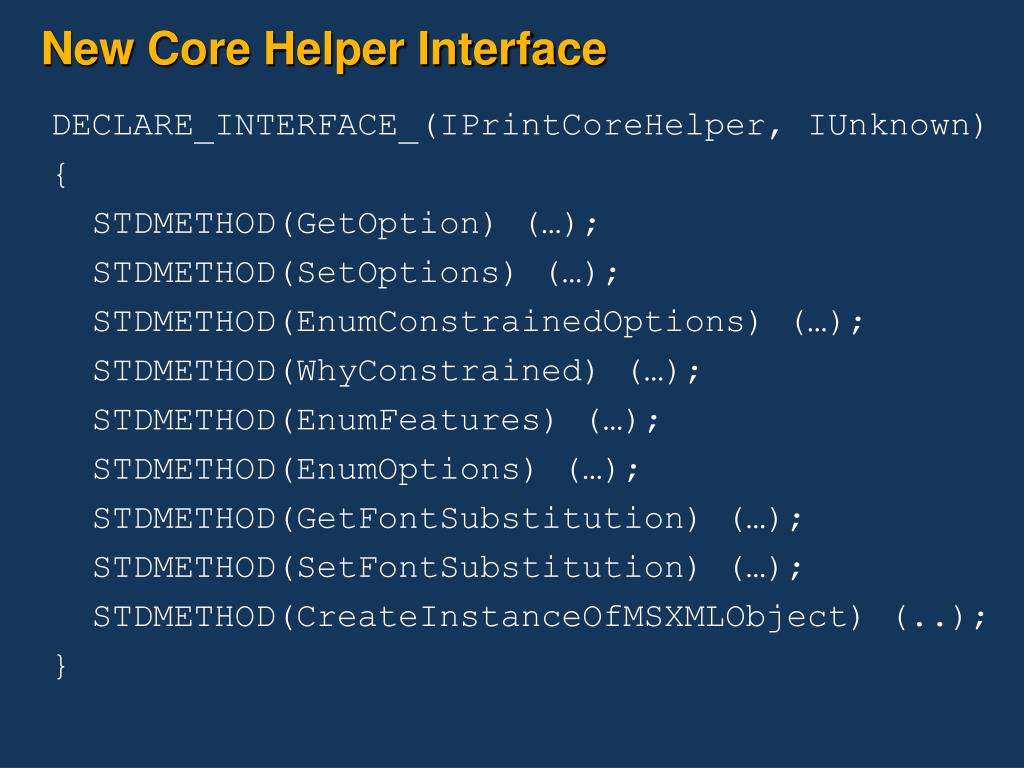This screenshot has width=1024, height=768.
Task: Select the GetOption method line
Action: 345,224
